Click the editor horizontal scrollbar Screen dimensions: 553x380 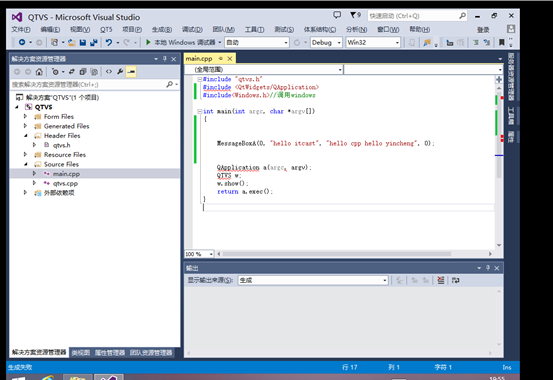[337, 254]
